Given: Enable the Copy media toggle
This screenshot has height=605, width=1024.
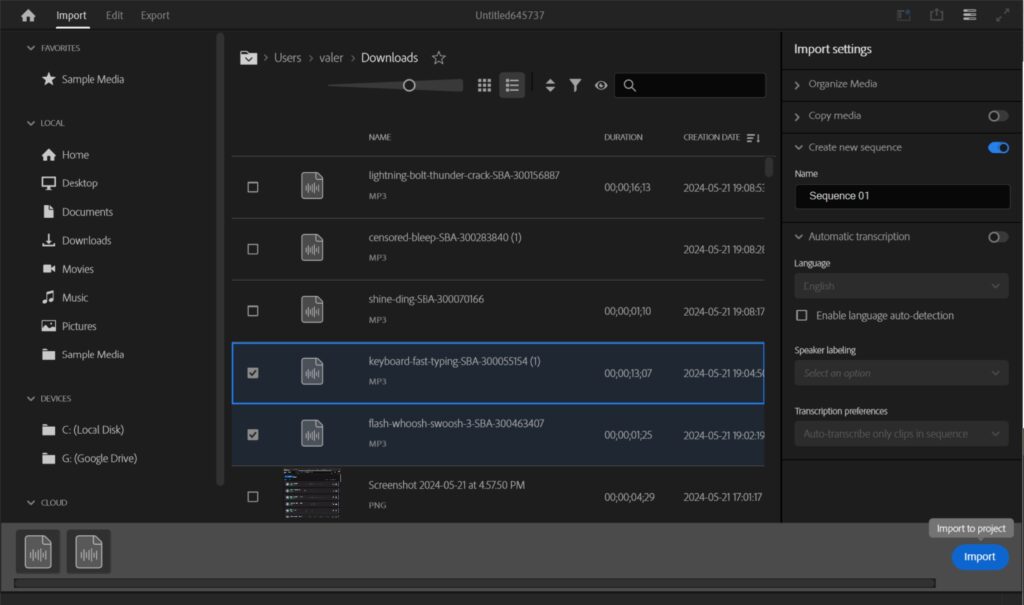Looking at the screenshot, I should pos(997,116).
